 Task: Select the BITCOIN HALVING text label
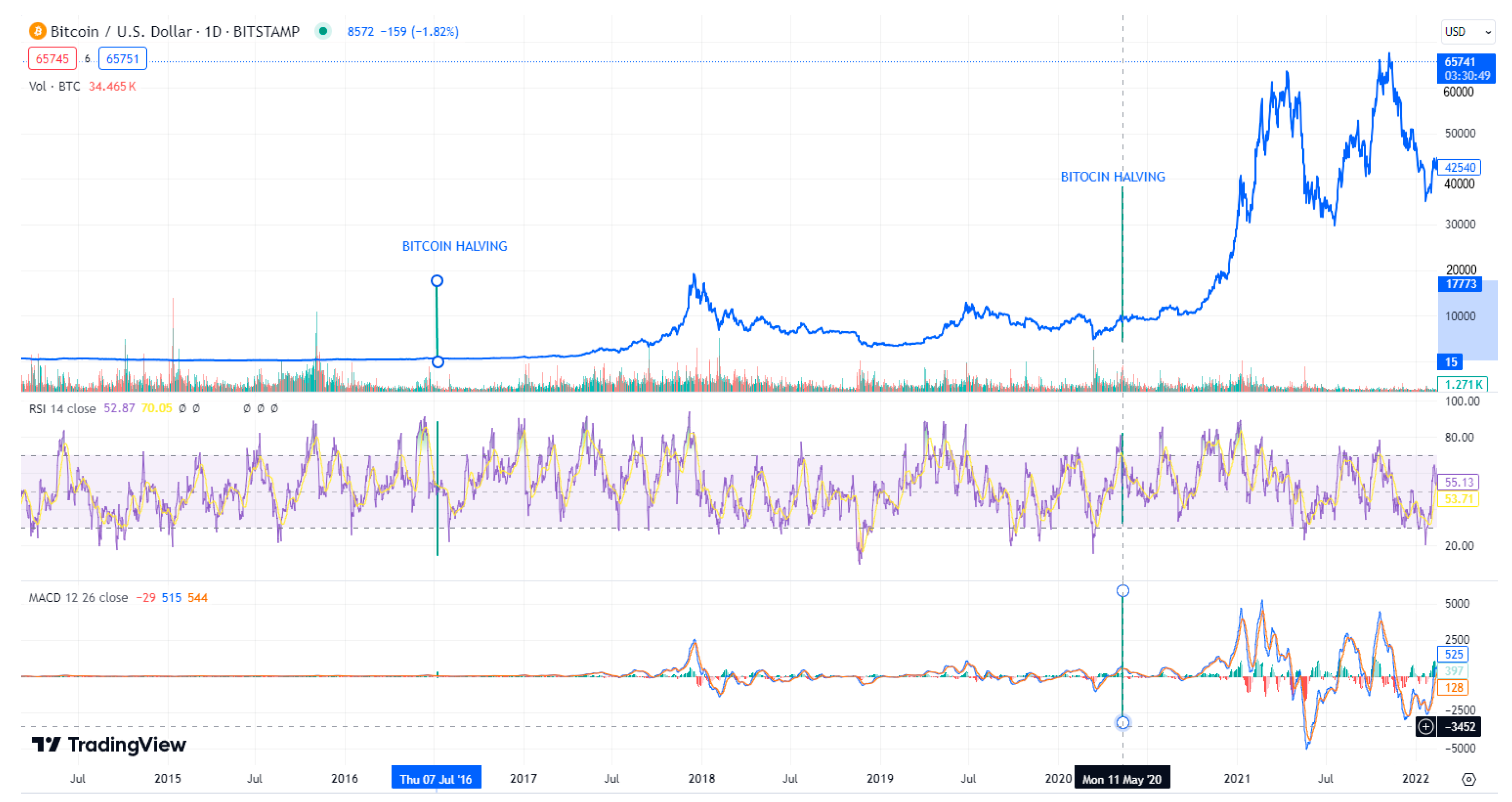tap(454, 246)
